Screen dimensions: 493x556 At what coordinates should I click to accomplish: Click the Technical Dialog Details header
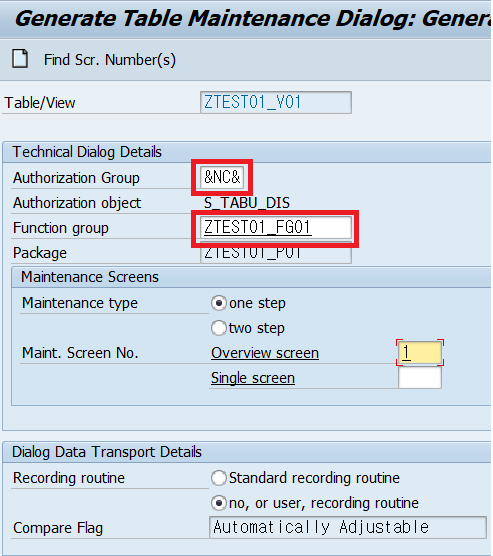[x=87, y=152]
